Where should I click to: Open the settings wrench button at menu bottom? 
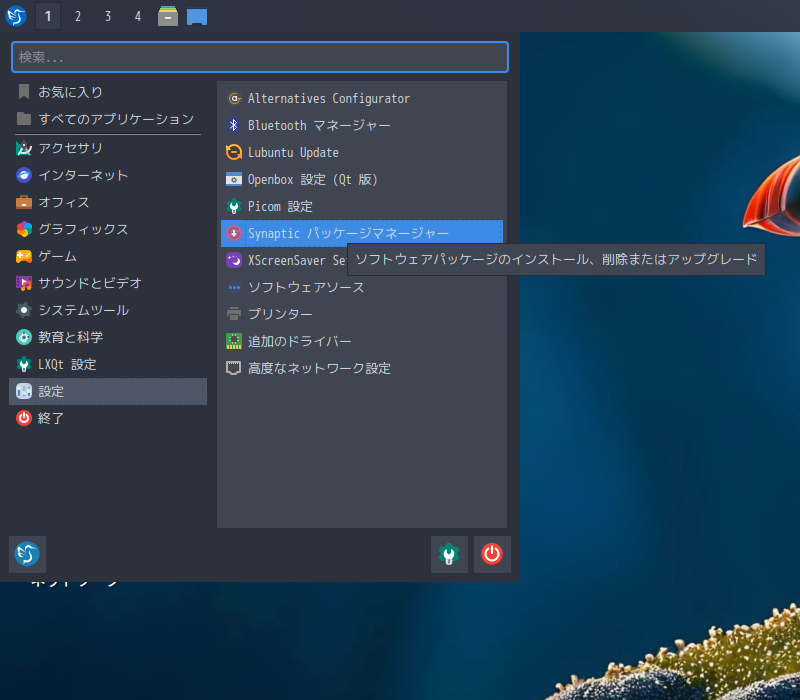[x=449, y=554]
